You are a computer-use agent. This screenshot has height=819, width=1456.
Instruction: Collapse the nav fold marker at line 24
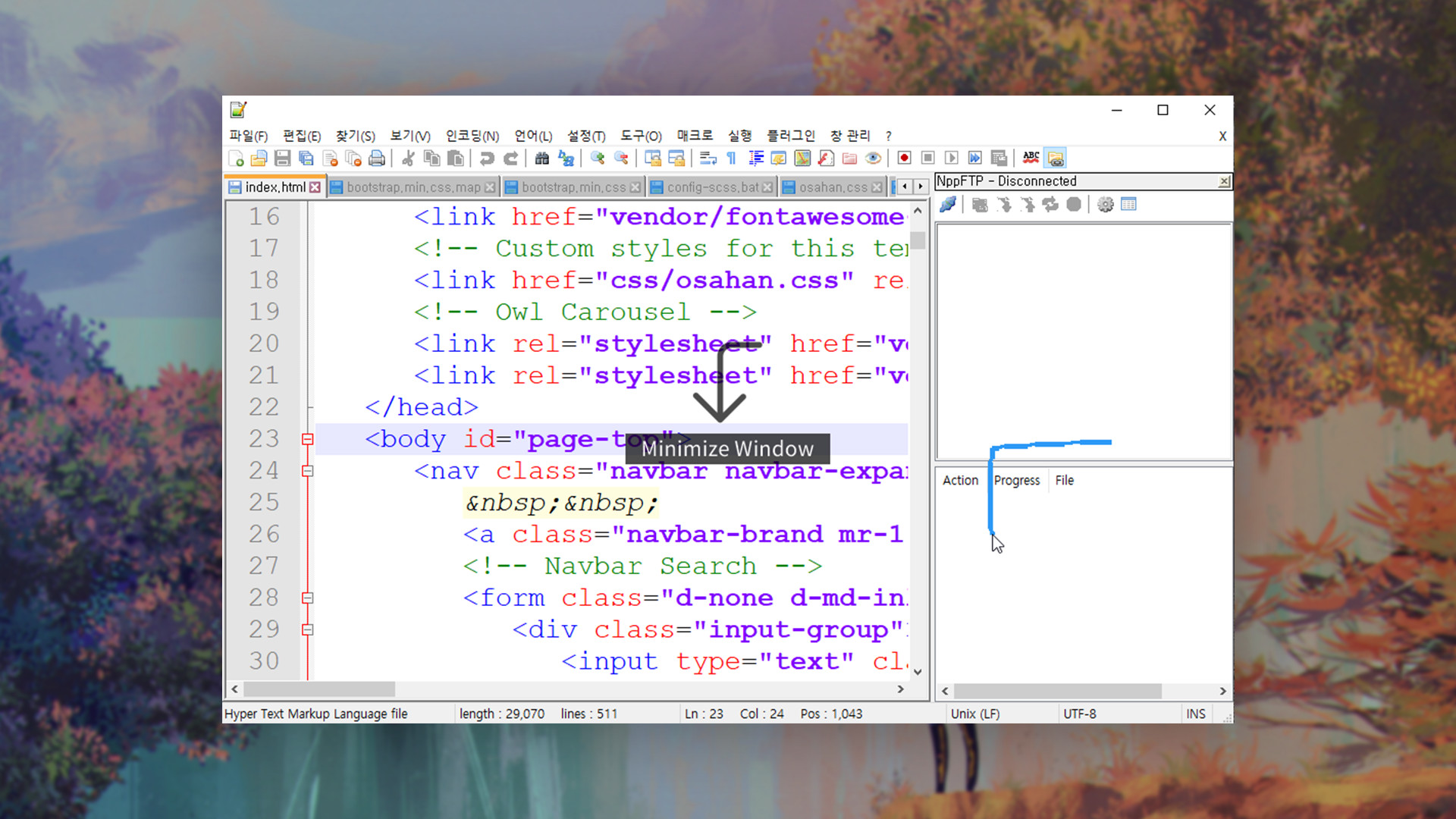pos(307,470)
